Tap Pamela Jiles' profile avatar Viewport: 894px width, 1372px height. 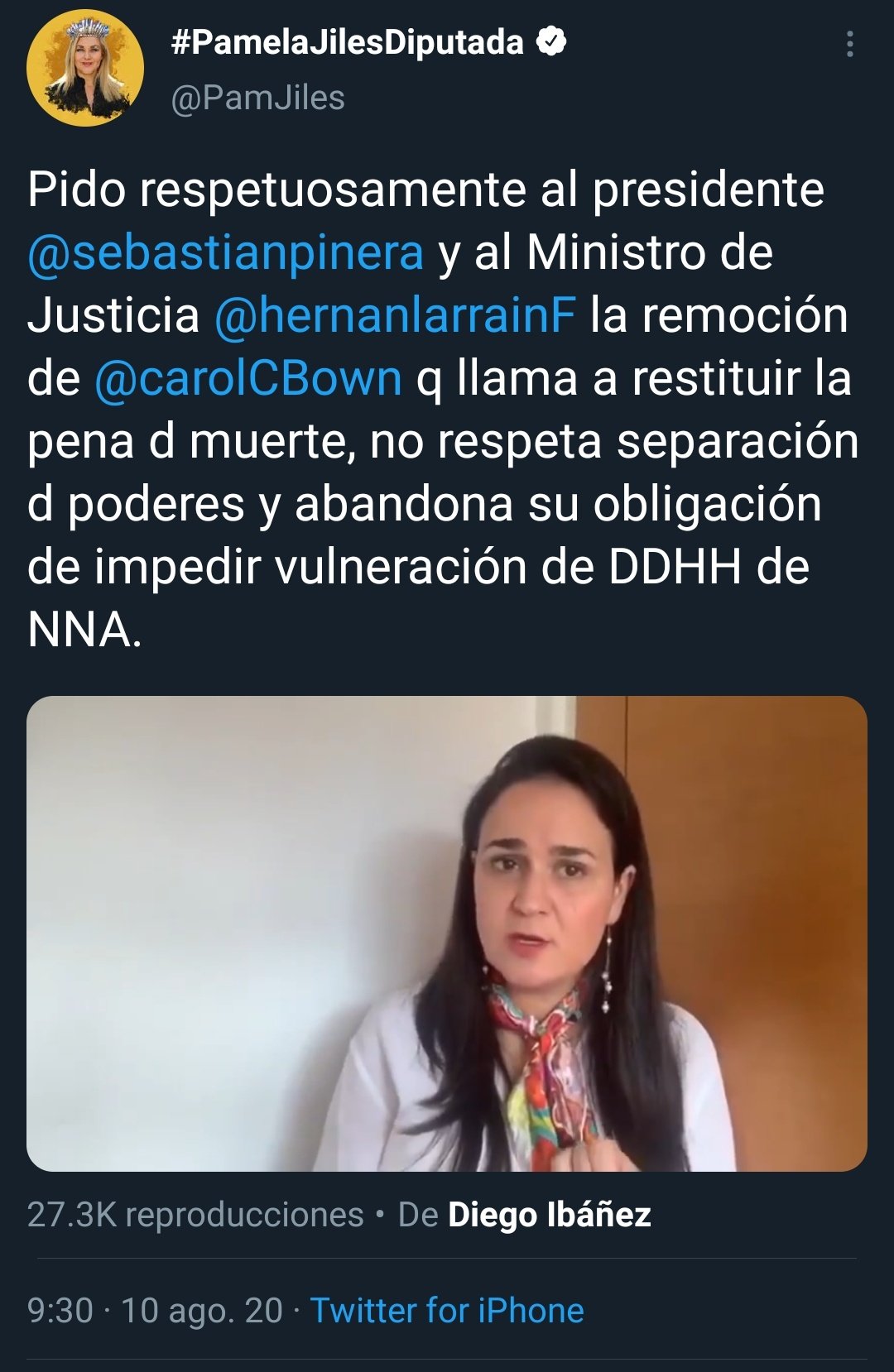click(x=85, y=68)
